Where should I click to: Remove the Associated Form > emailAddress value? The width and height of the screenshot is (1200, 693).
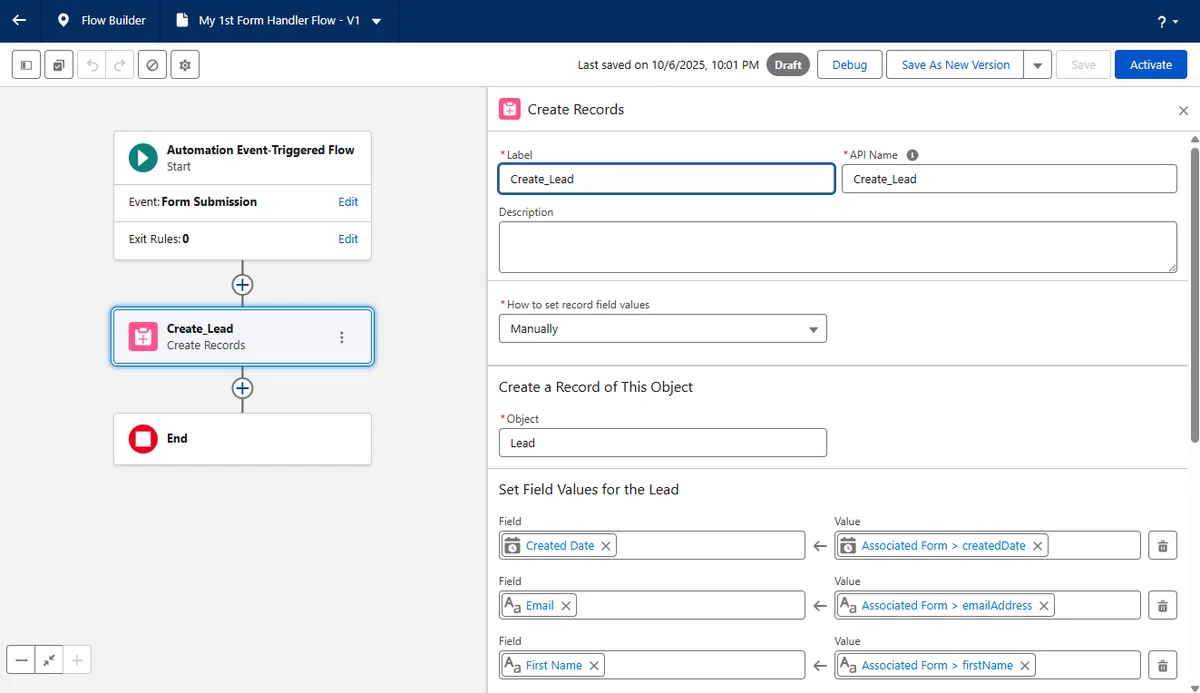[1044, 606]
